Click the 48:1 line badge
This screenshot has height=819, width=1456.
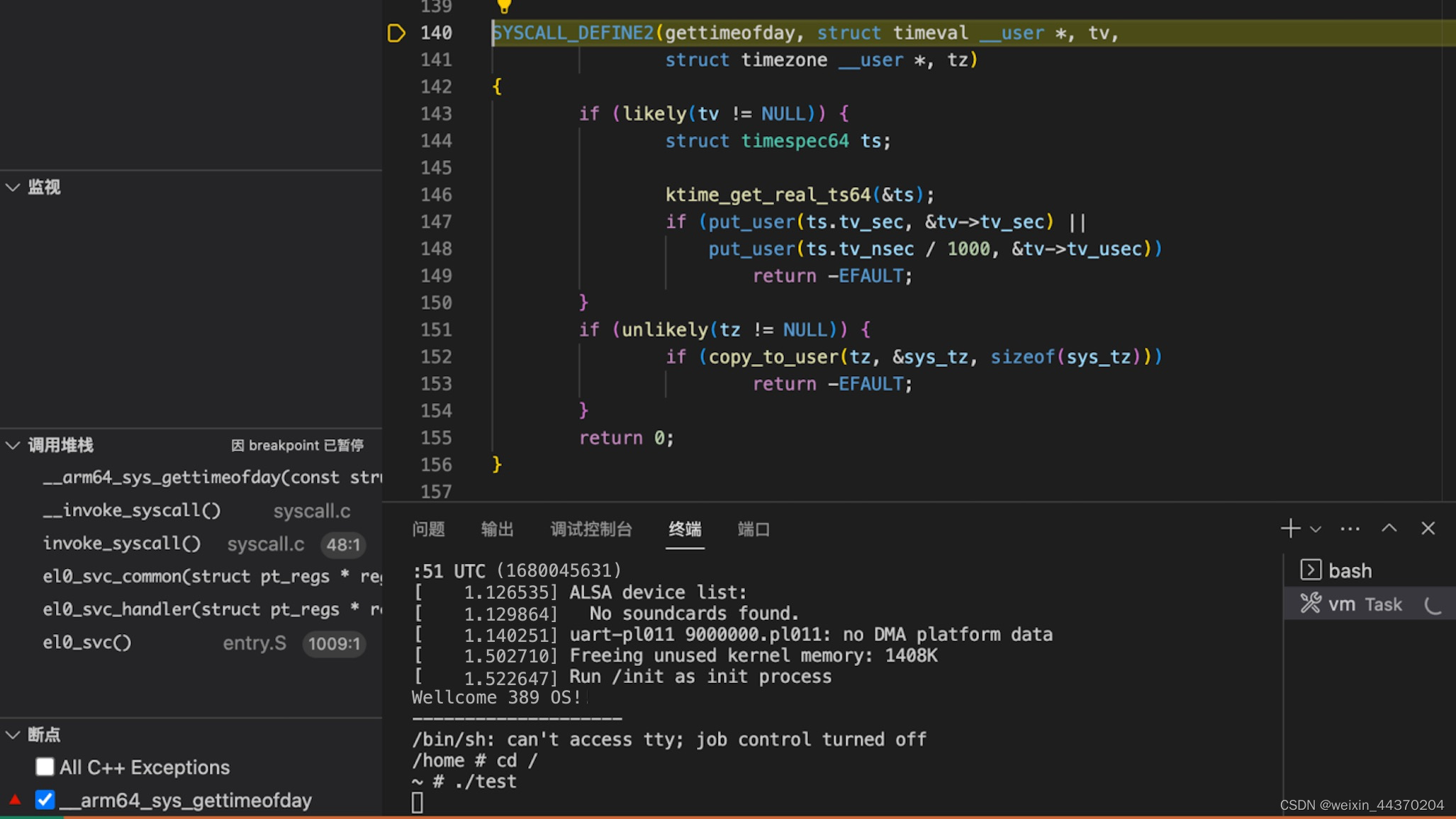pyautogui.click(x=343, y=544)
